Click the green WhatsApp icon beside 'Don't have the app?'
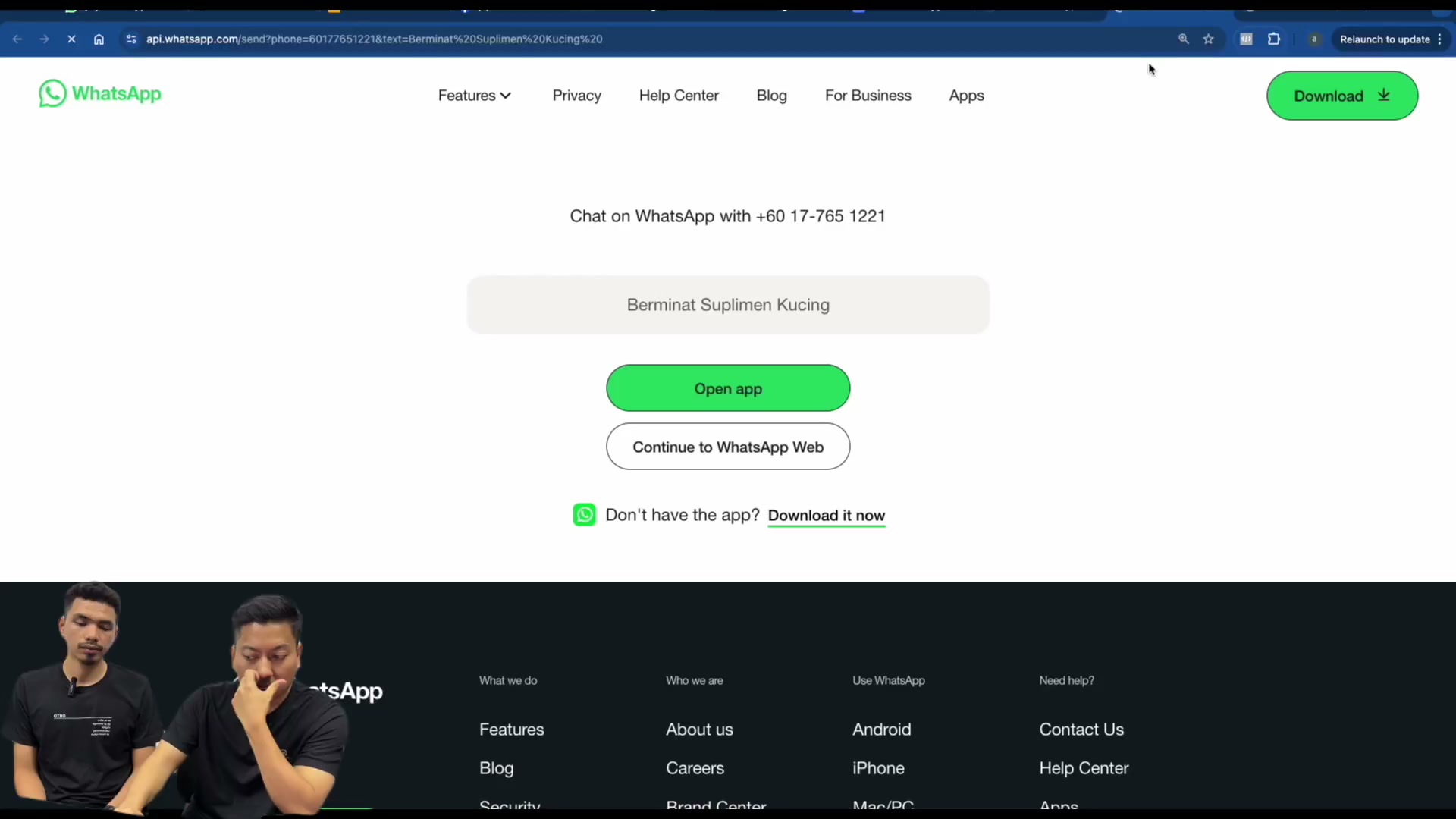The height and width of the screenshot is (819, 1456). [x=584, y=515]
